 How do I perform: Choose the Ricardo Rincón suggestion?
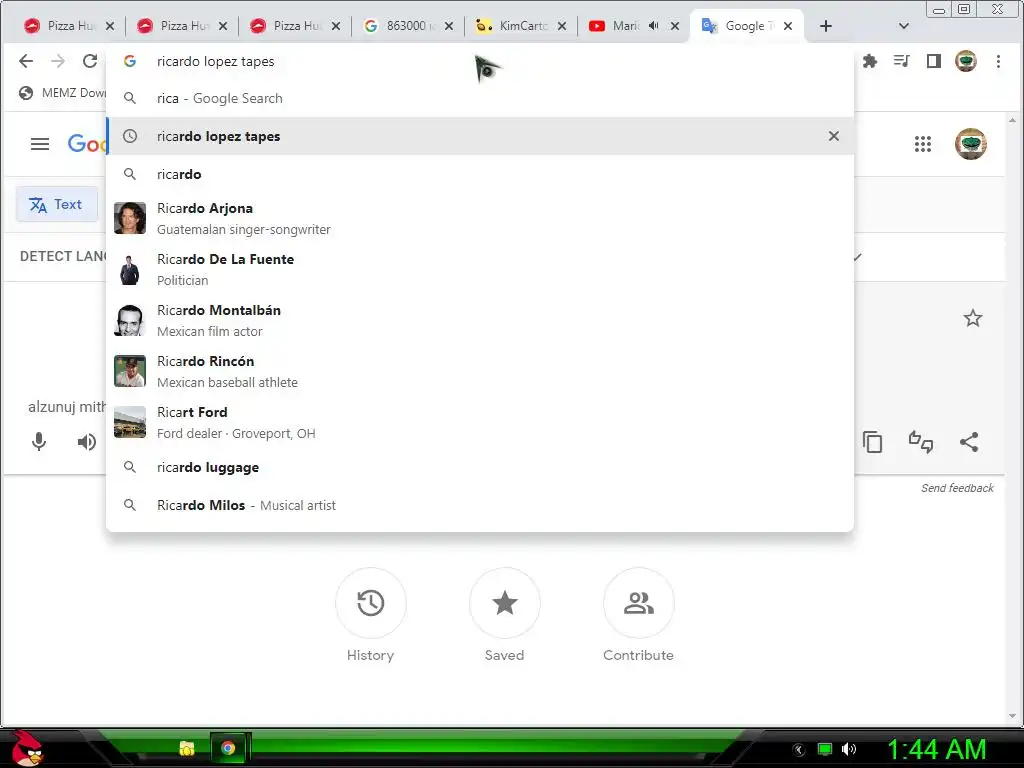click(x=480, y=371)
